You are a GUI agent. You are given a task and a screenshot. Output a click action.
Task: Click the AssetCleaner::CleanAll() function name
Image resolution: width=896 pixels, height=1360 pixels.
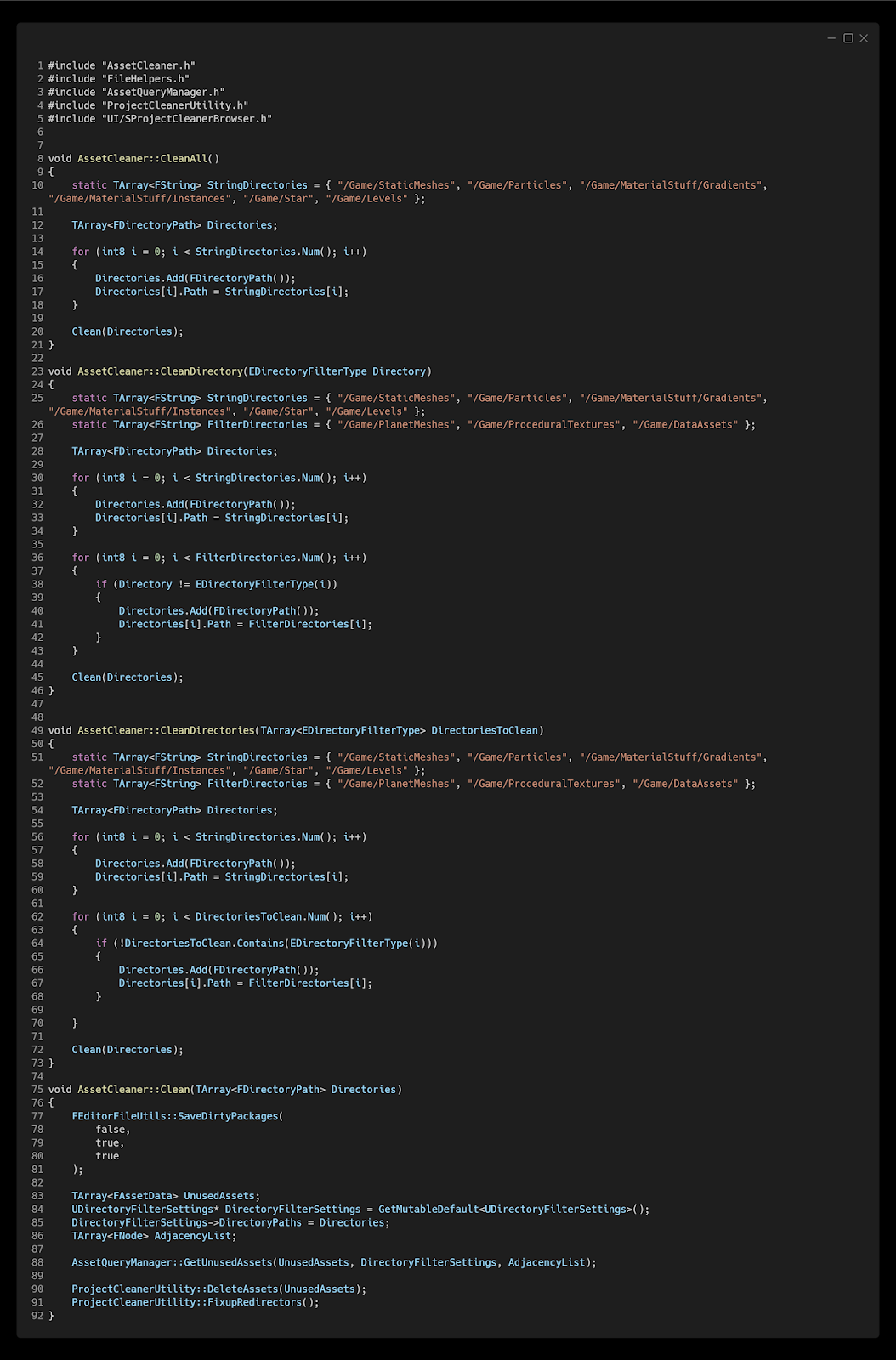(148, 159)
